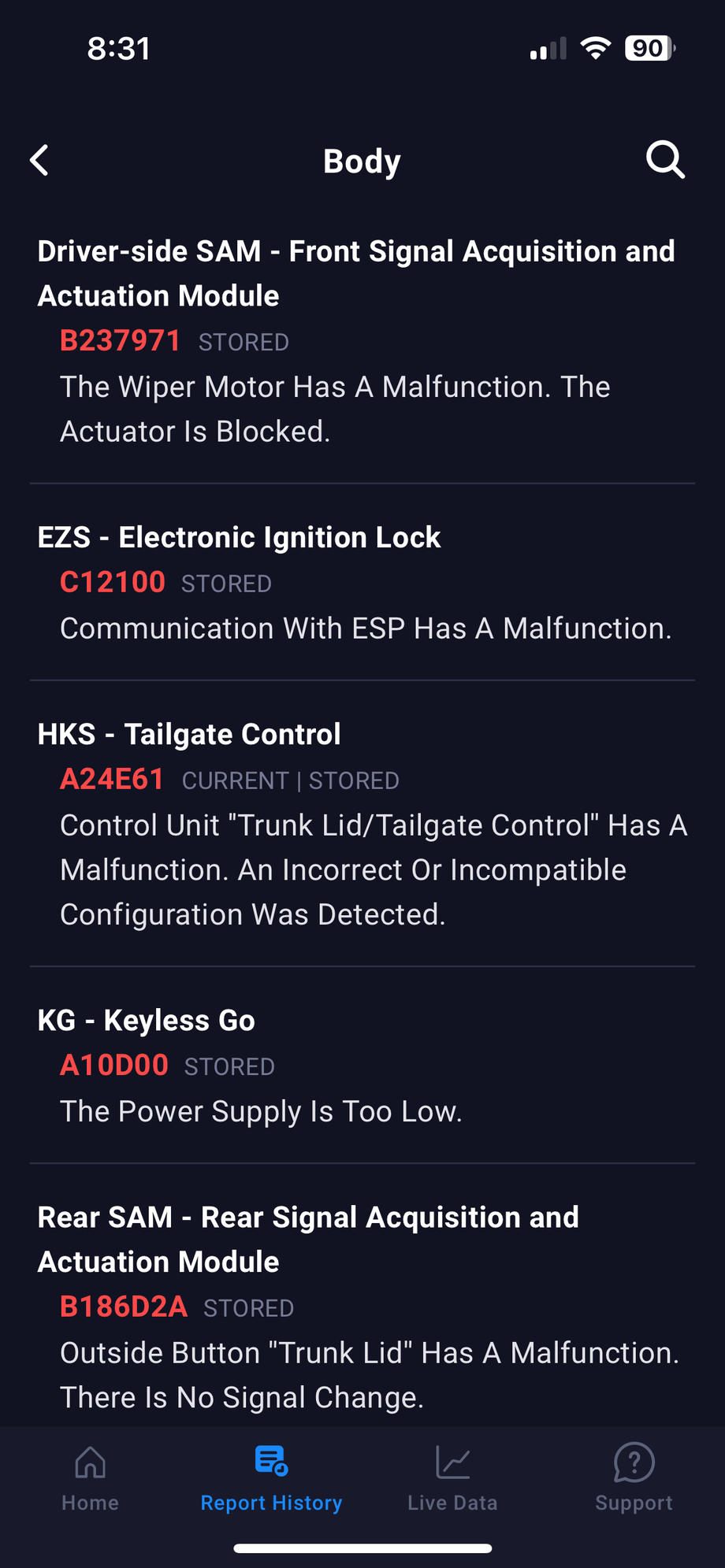The width and height of the screenshot is (725, 1568).
Task: Tap the Support question mark icon
Action: (634, 1462)
